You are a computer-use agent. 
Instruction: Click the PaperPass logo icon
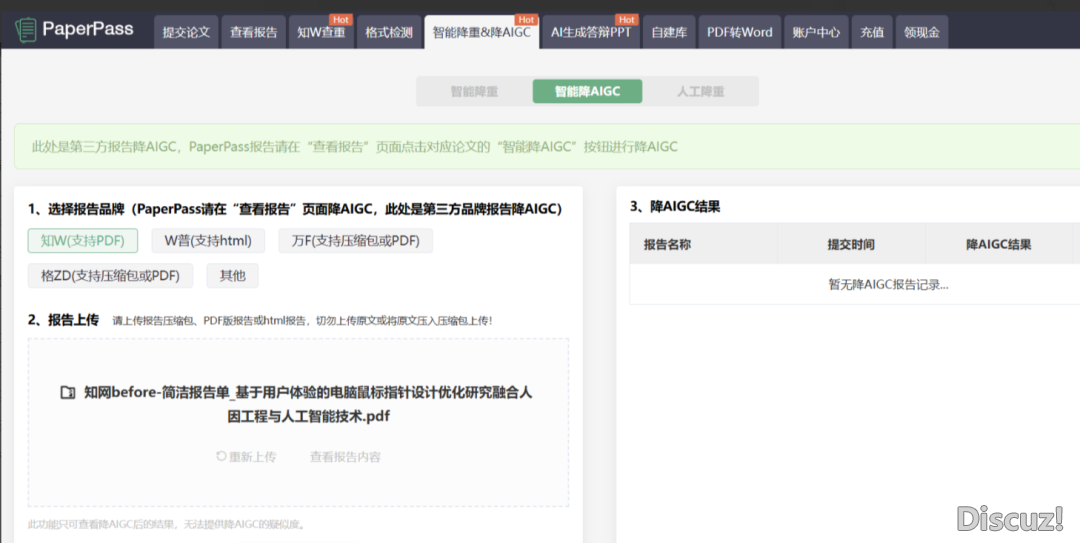pyautogui.click(x=26, y=30)
